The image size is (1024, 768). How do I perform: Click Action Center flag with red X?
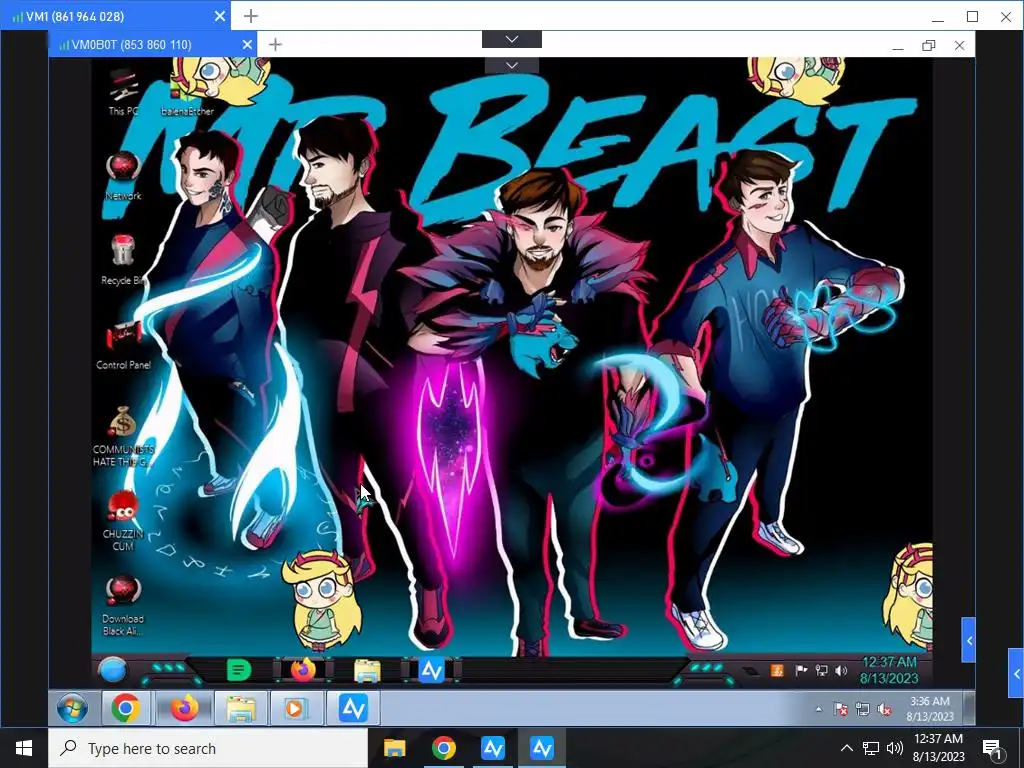[841, 709]
